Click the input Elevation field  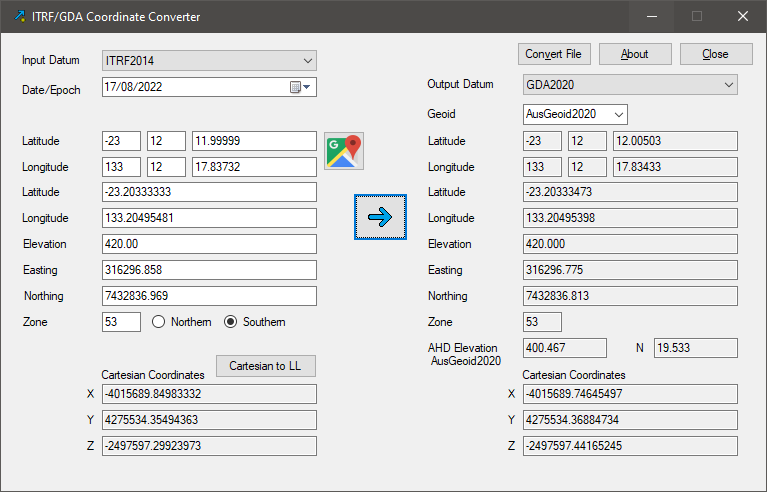(x=209, y=244)
